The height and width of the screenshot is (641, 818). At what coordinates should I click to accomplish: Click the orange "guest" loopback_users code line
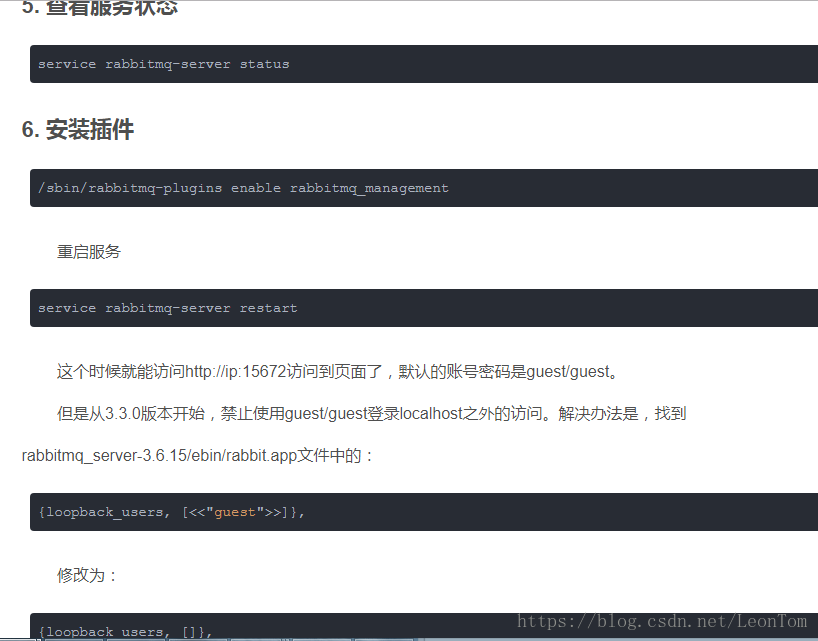tap(171, 512)
